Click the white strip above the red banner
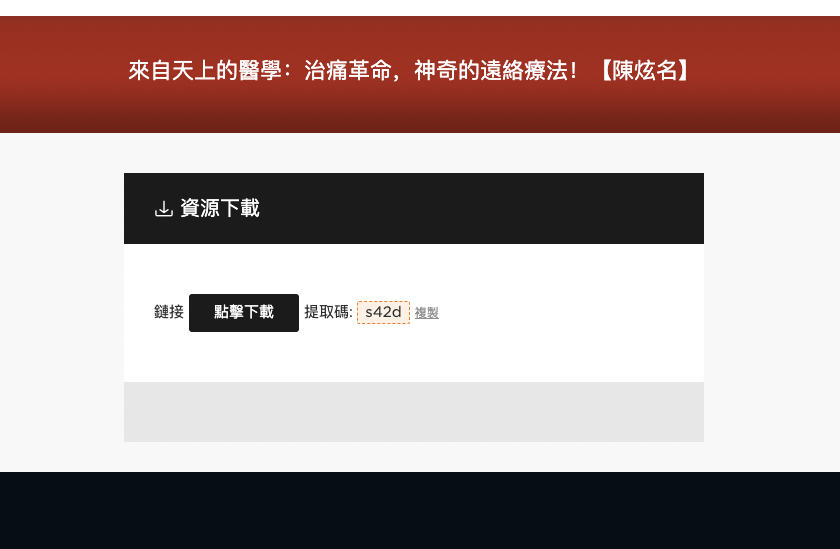 click(x=420, y=7)
